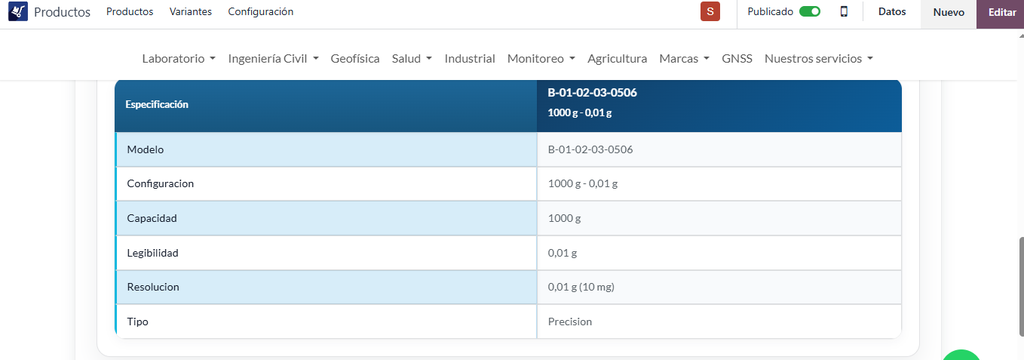Open the GNSS nav link
This screenshot has height=360, width=1024.
[x=737, y=59]
